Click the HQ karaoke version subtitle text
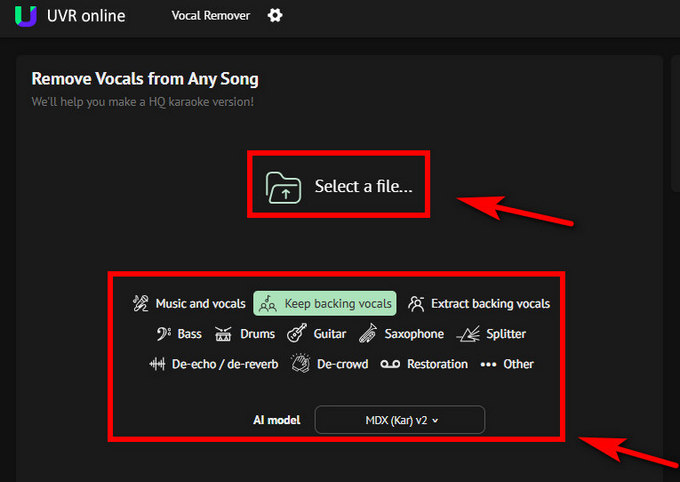Screen dimensions: 680x482 click(143, 102)
